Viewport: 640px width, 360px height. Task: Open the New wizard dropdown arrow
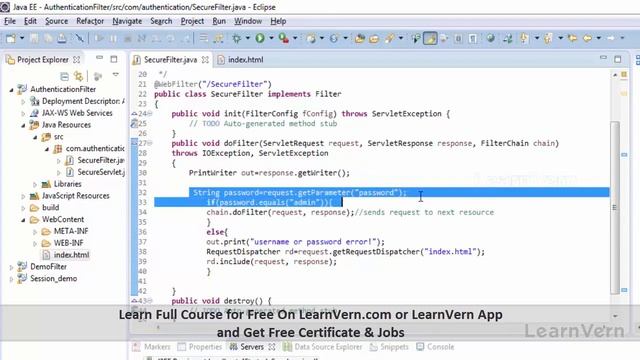[x=22, y=38]
